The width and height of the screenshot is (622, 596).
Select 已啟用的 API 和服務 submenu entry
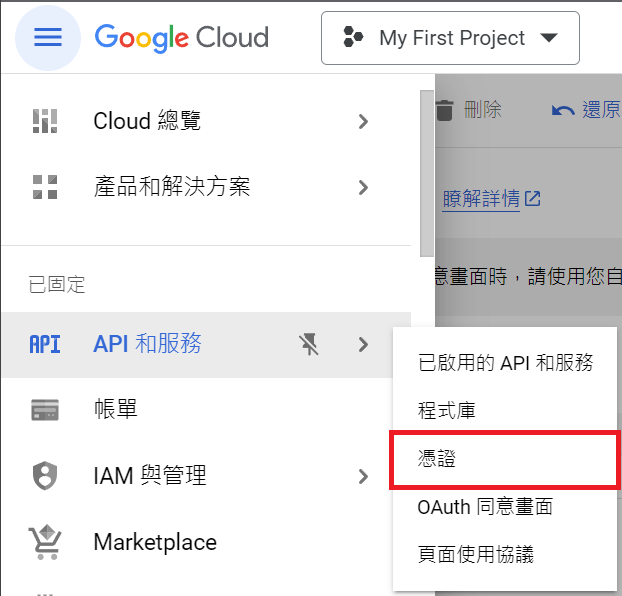click(x=505, y=363)
